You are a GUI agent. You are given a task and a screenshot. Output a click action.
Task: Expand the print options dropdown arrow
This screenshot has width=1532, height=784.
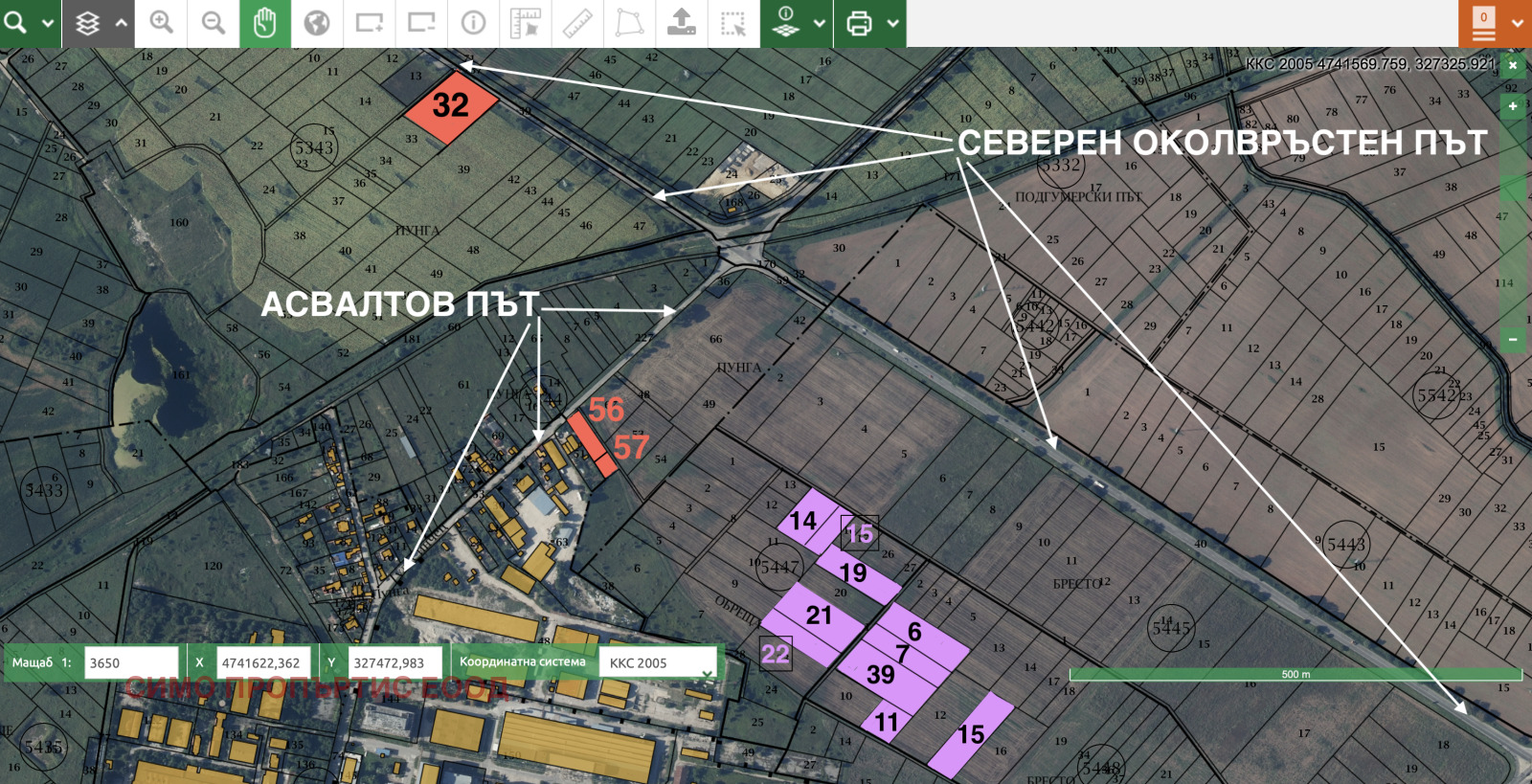point(893,23)
